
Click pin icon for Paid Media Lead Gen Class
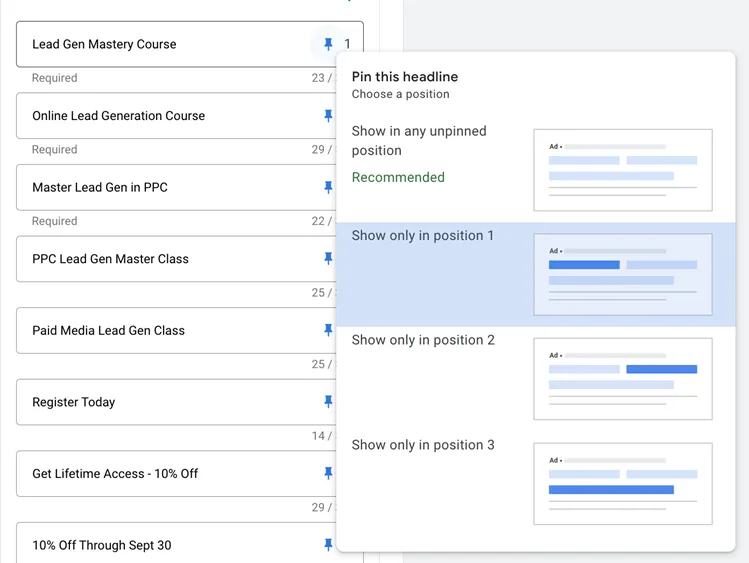pyautogui.click(x=328, y=330)
